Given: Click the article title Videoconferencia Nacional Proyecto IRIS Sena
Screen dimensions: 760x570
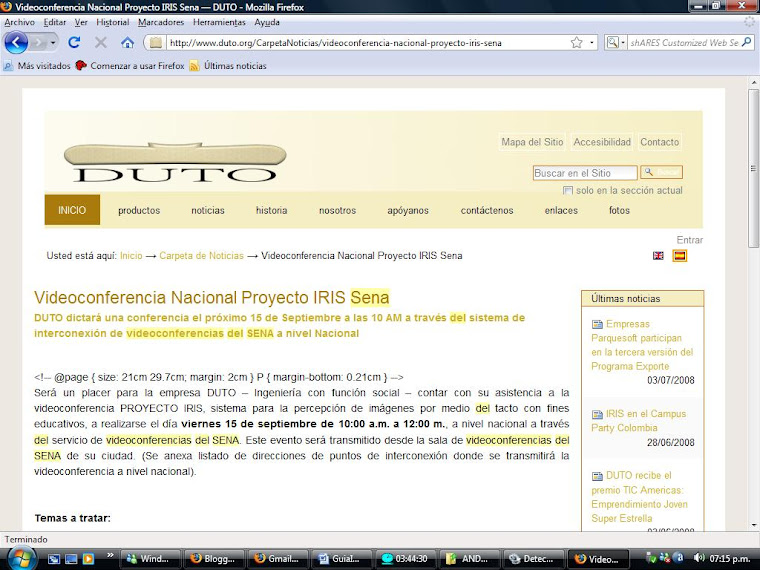Looking at the screenshot, I should tap(212, 297).
